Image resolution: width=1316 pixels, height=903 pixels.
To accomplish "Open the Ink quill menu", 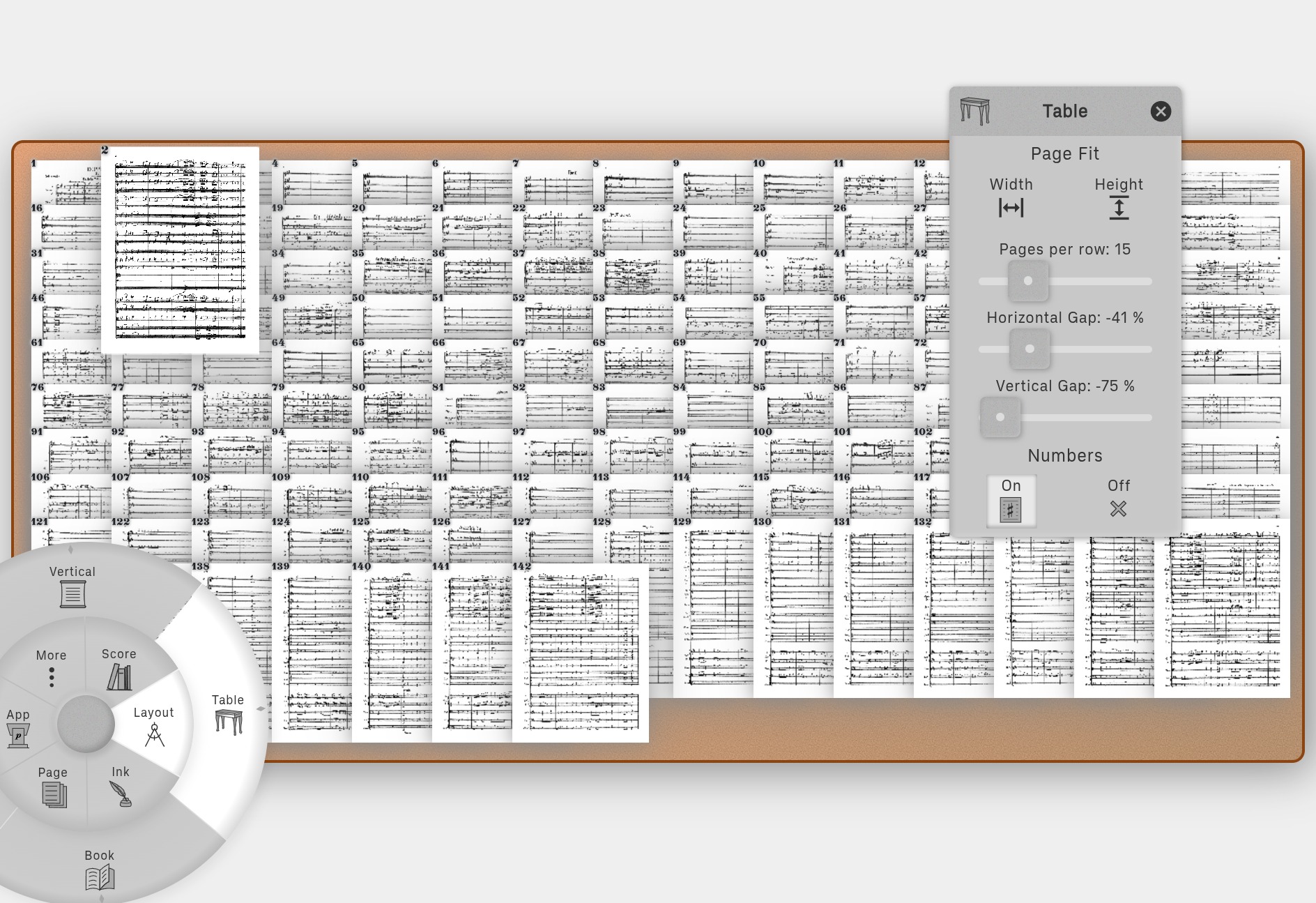I will [121, 793].
